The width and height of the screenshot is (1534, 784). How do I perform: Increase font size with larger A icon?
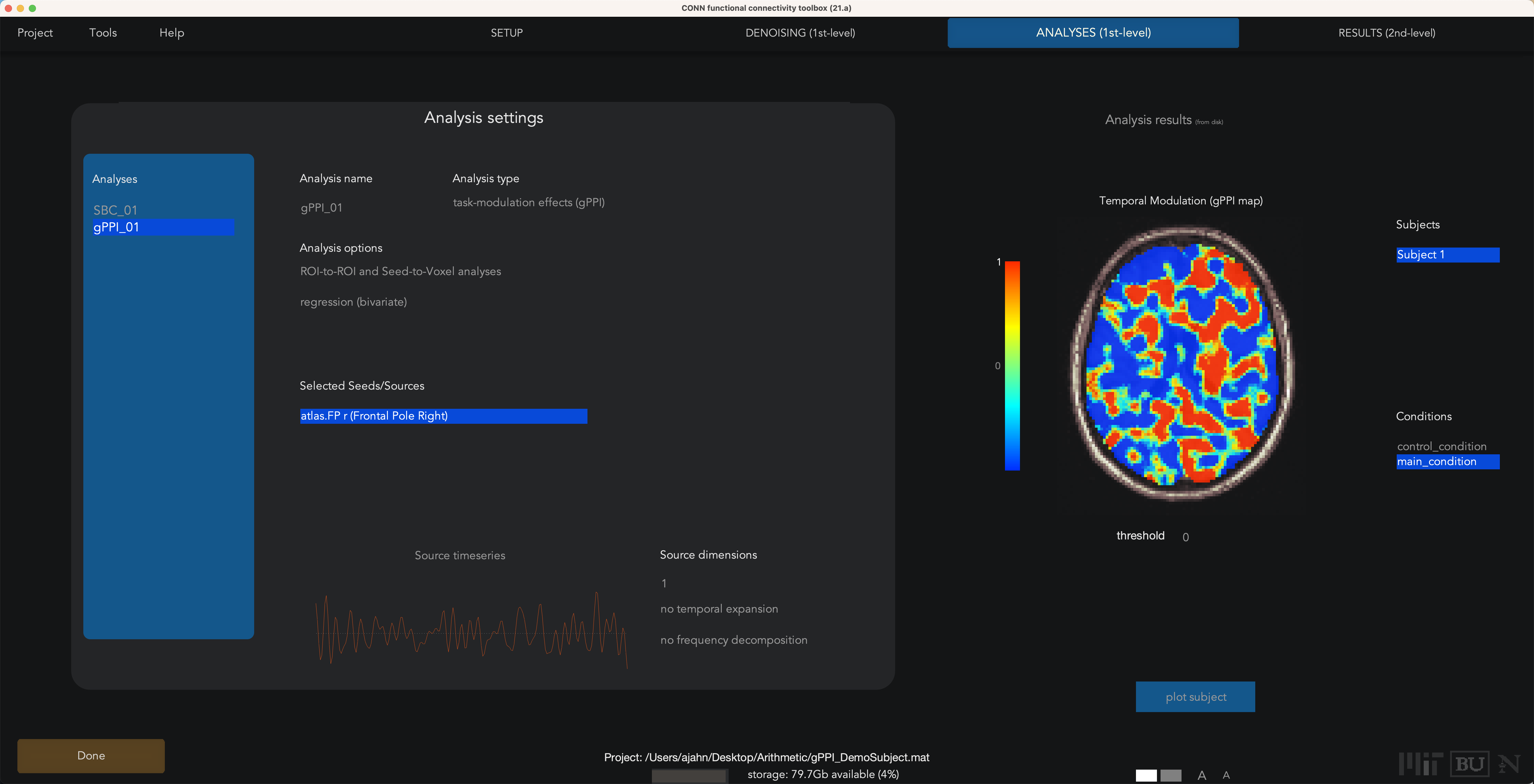(1202, 775)
